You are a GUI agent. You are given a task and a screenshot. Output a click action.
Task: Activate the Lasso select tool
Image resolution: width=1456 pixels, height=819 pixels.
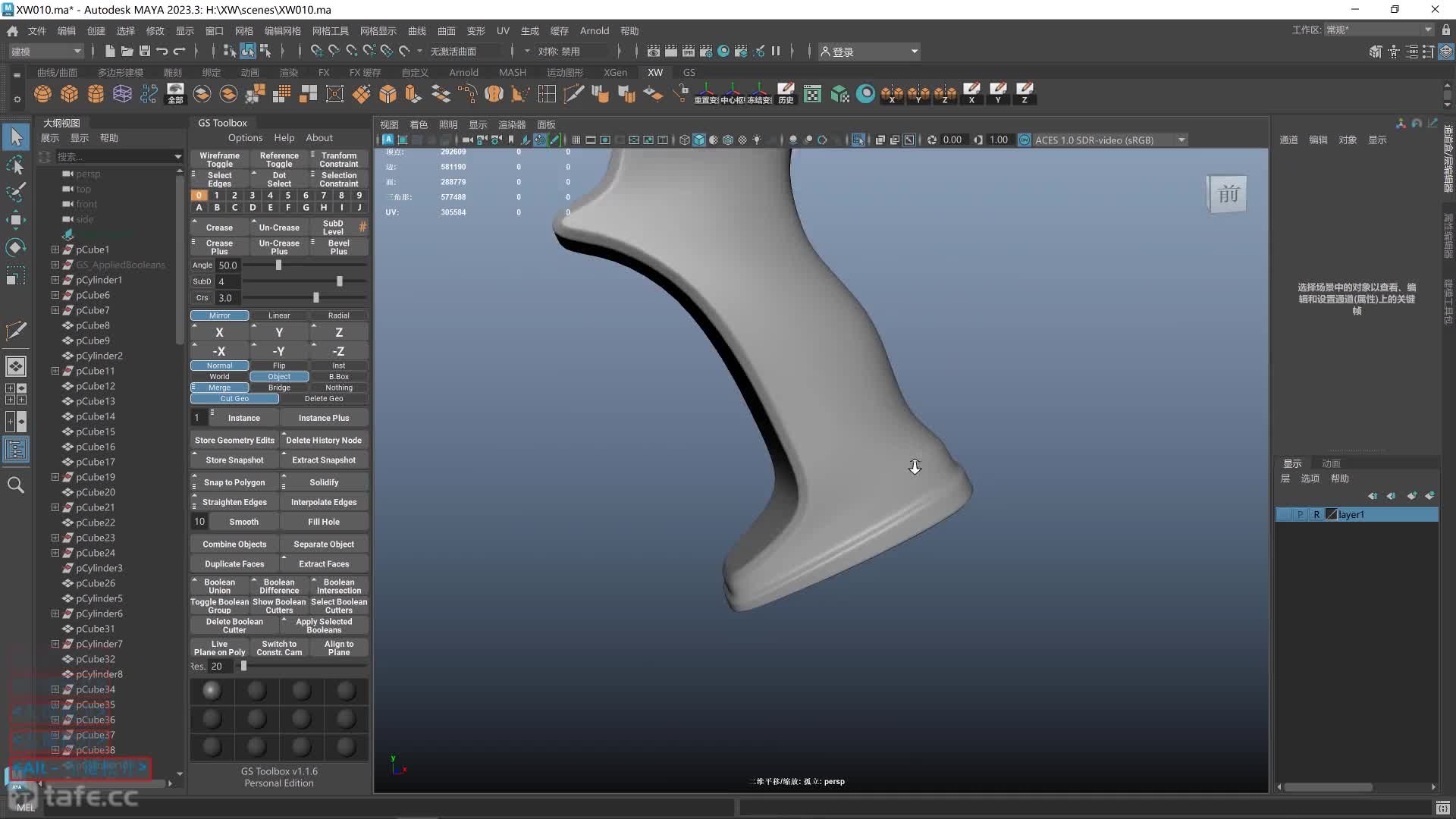pyautogui.click(x=16, y=165)
